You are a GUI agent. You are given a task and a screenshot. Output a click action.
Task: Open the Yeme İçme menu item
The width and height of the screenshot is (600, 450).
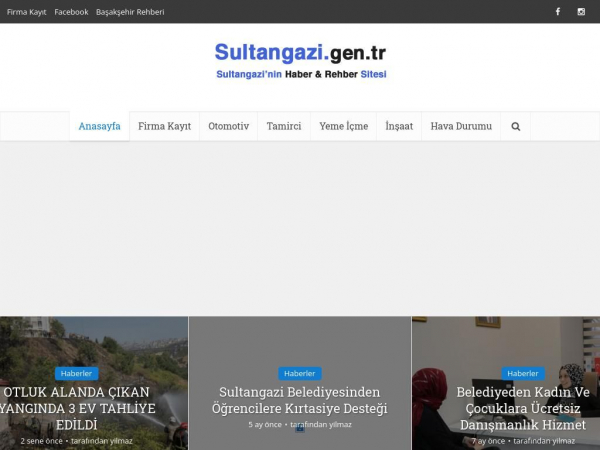tap(344, 126)
